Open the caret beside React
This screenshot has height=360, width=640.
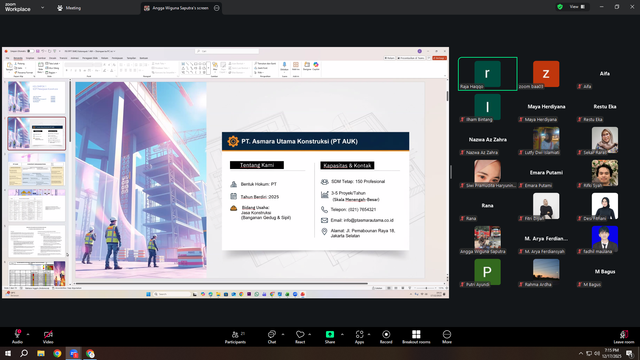tap(309, 334)
